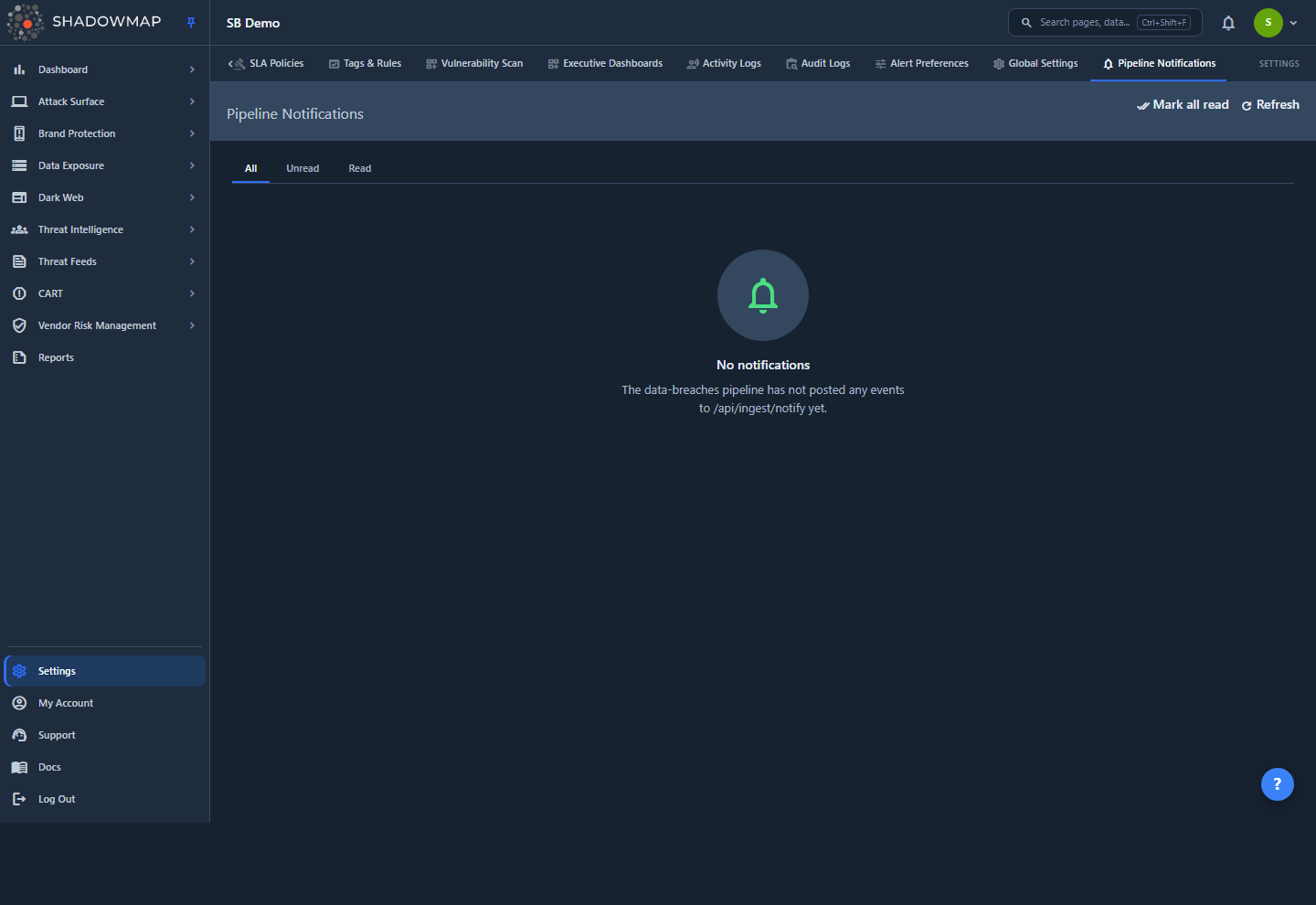Image resolution: width=1316 pixels, height=905 pixels.
Task: Click the Reports document icon
Action: pos(19,357)
